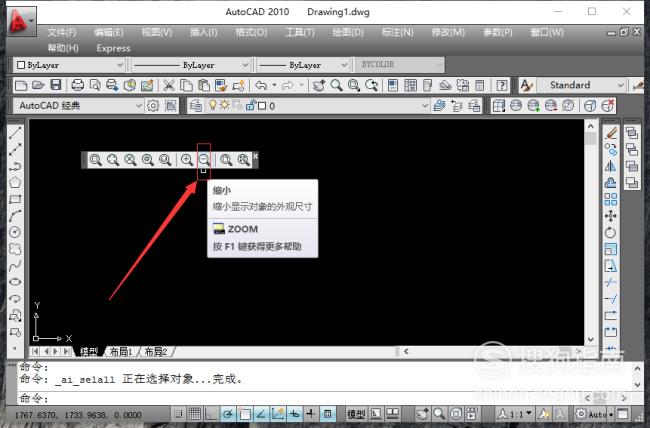Toggle layer 0 lightbulb on/off
Image resolution: width=650 pixels, height=428 pixels.
213,105
